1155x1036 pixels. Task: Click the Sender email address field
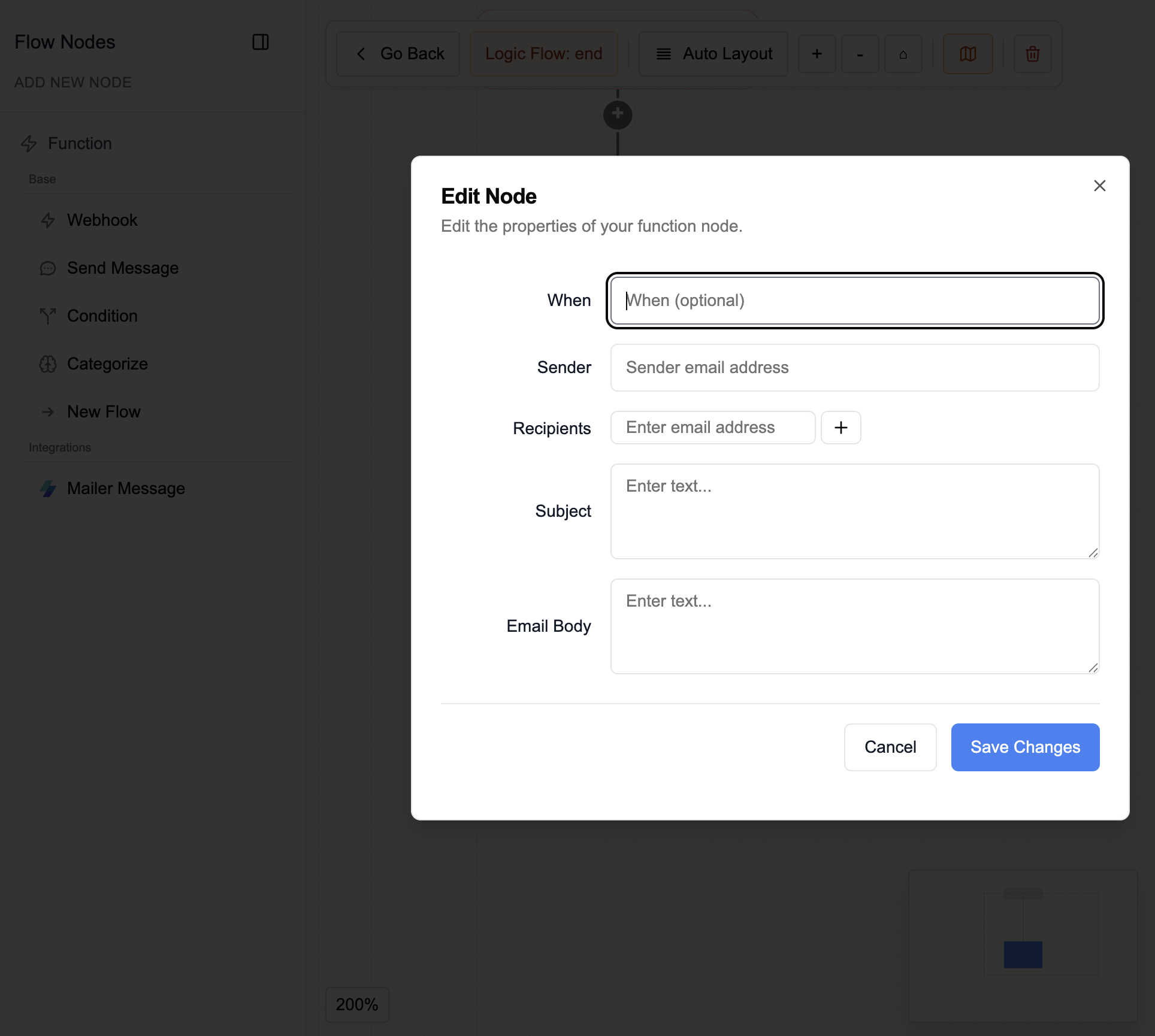click(854, 367)
